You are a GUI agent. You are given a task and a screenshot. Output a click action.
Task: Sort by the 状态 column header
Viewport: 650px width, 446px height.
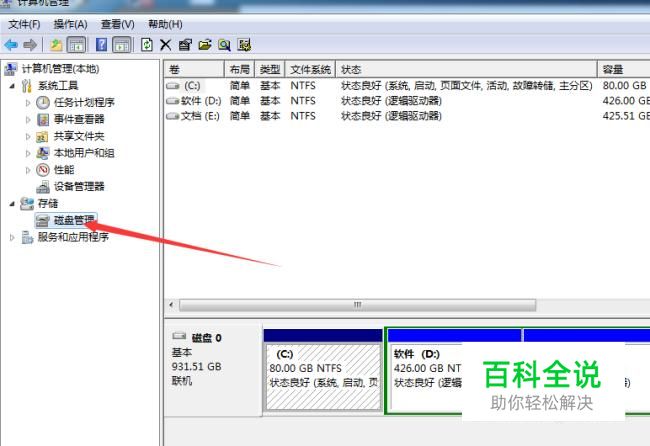click(466, 69)
